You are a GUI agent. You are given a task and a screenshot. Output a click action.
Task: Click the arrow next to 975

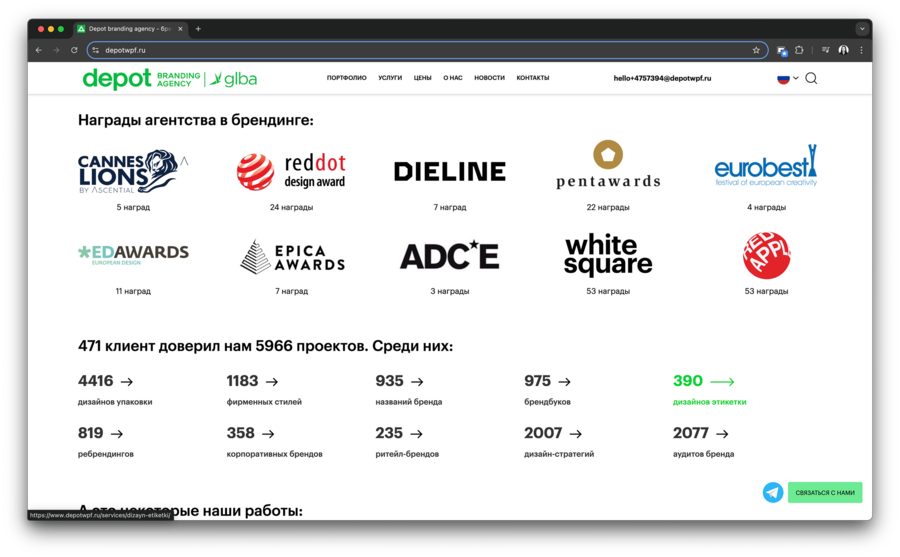click(x=565, y=382)
